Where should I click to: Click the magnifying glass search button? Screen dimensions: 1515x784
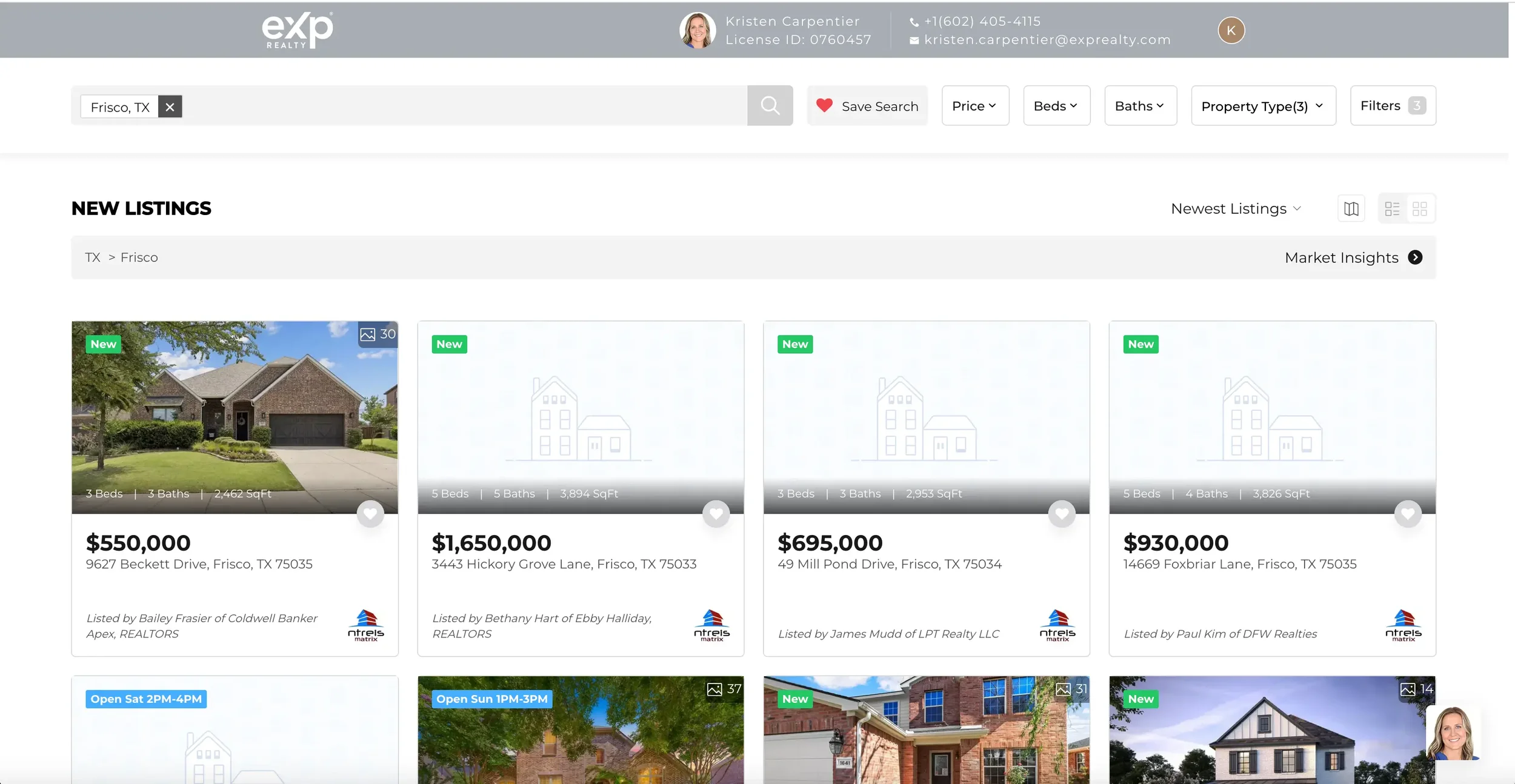(x=770, y=105)
